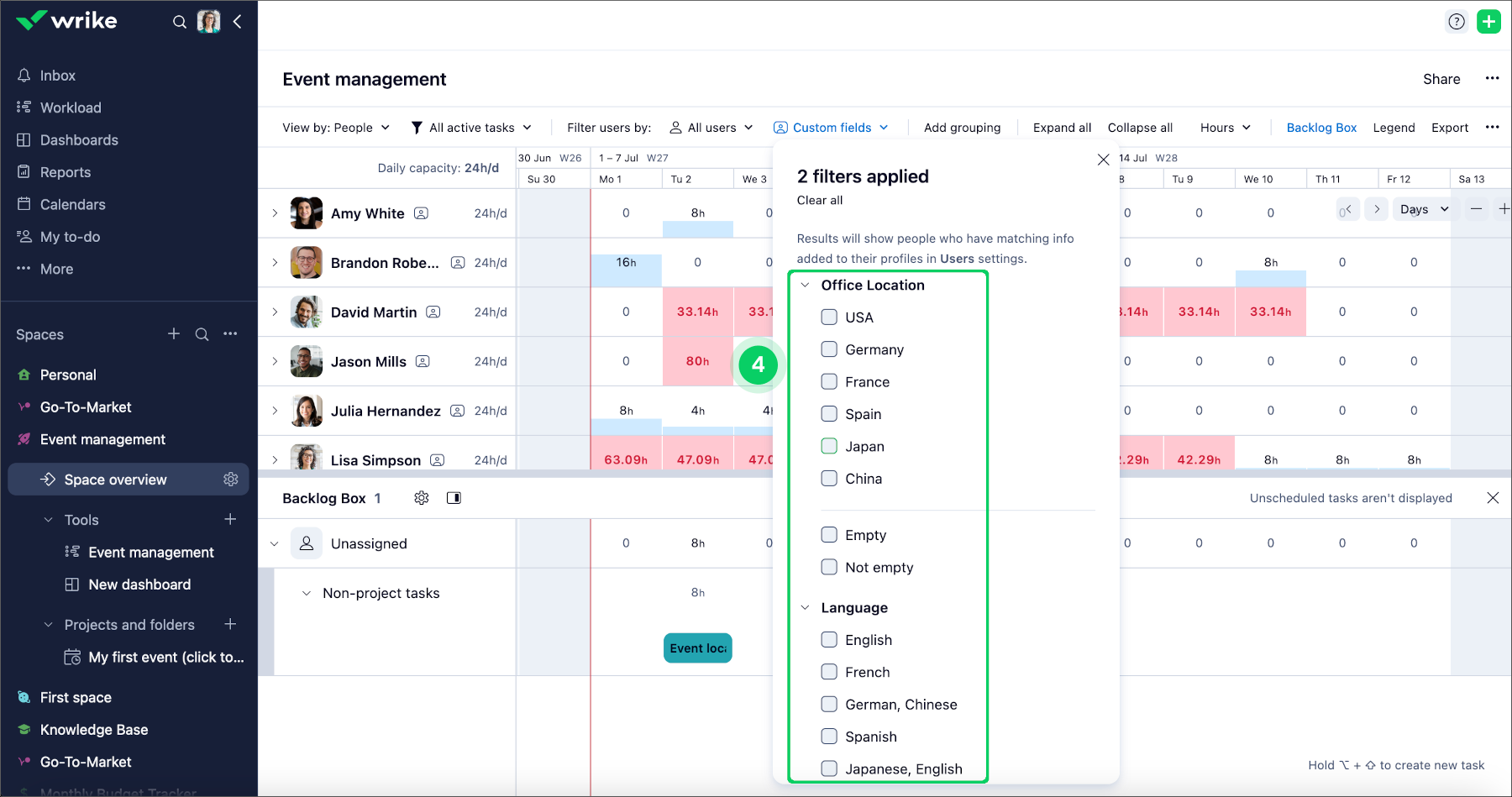
Task: Collapse the Office Location filter section
Action: click(x=806, y=286)
